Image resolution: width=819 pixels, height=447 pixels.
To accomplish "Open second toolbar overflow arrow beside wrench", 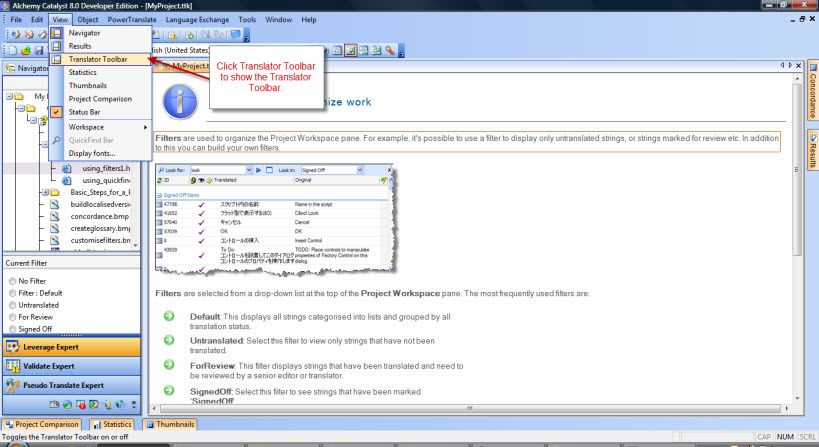I will coord(401,52).
